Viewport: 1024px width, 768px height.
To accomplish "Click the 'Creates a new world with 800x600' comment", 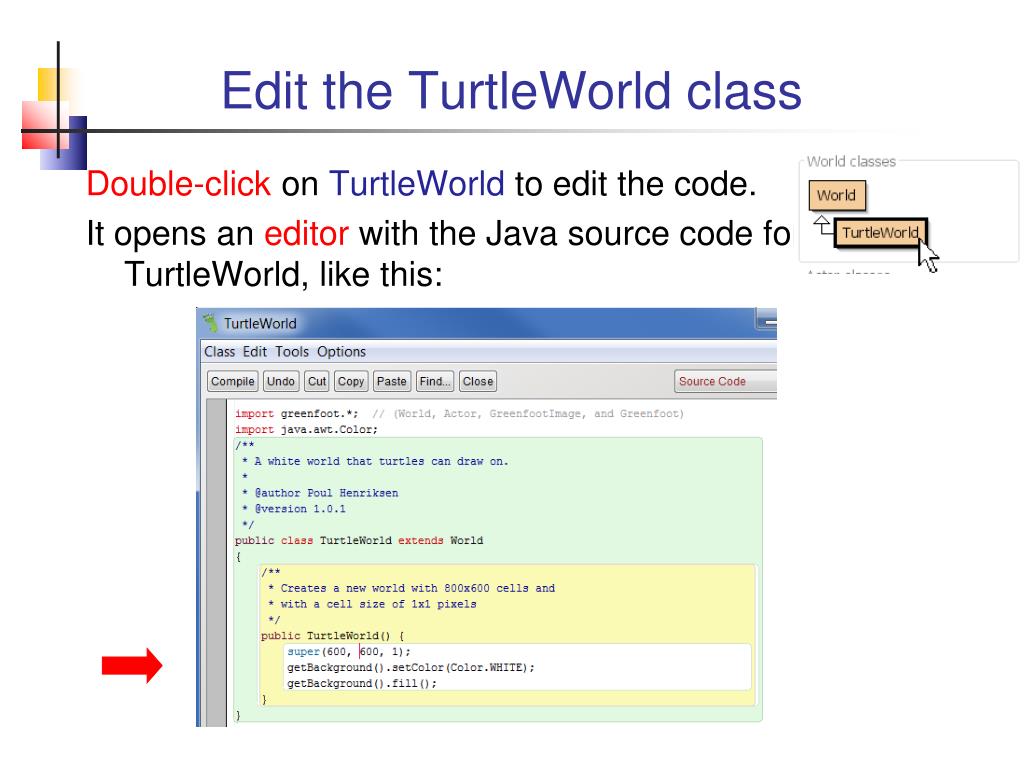I will tap(411, 588).
